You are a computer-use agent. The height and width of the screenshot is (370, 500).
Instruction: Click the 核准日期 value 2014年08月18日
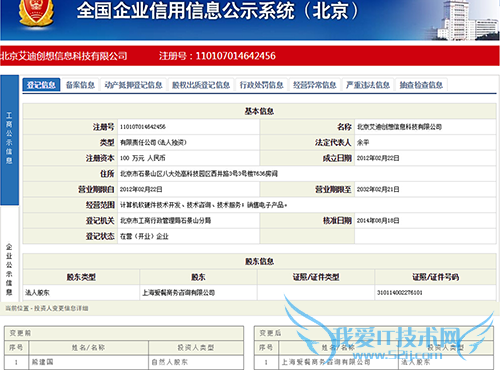click(x=378, y=221)
